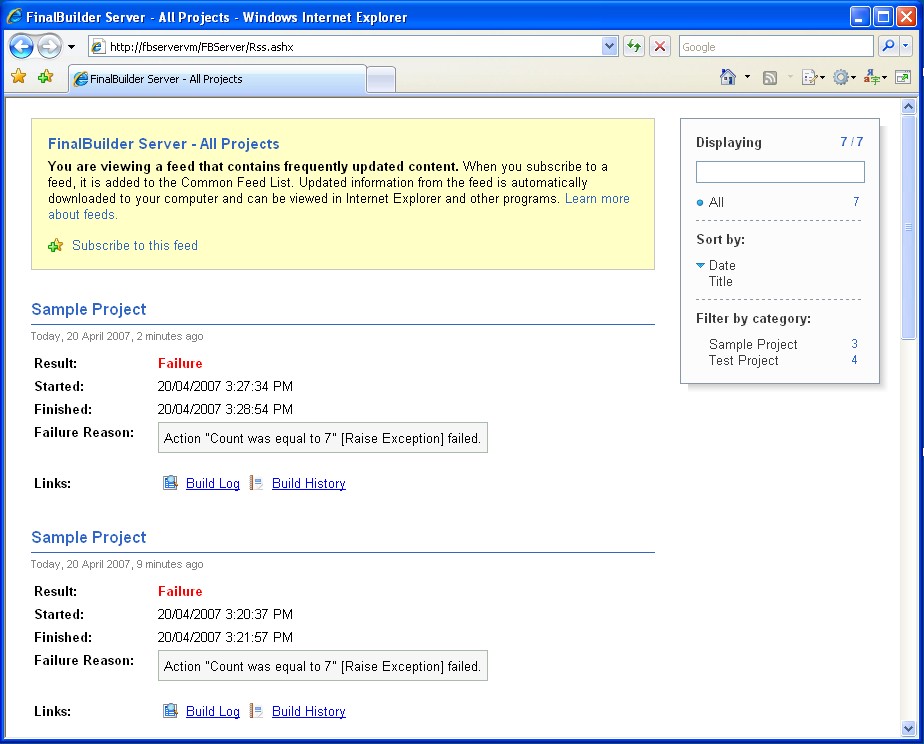The image size is (924, 744).
Task: Click the first Failure Reason message box
Action: 323,438
